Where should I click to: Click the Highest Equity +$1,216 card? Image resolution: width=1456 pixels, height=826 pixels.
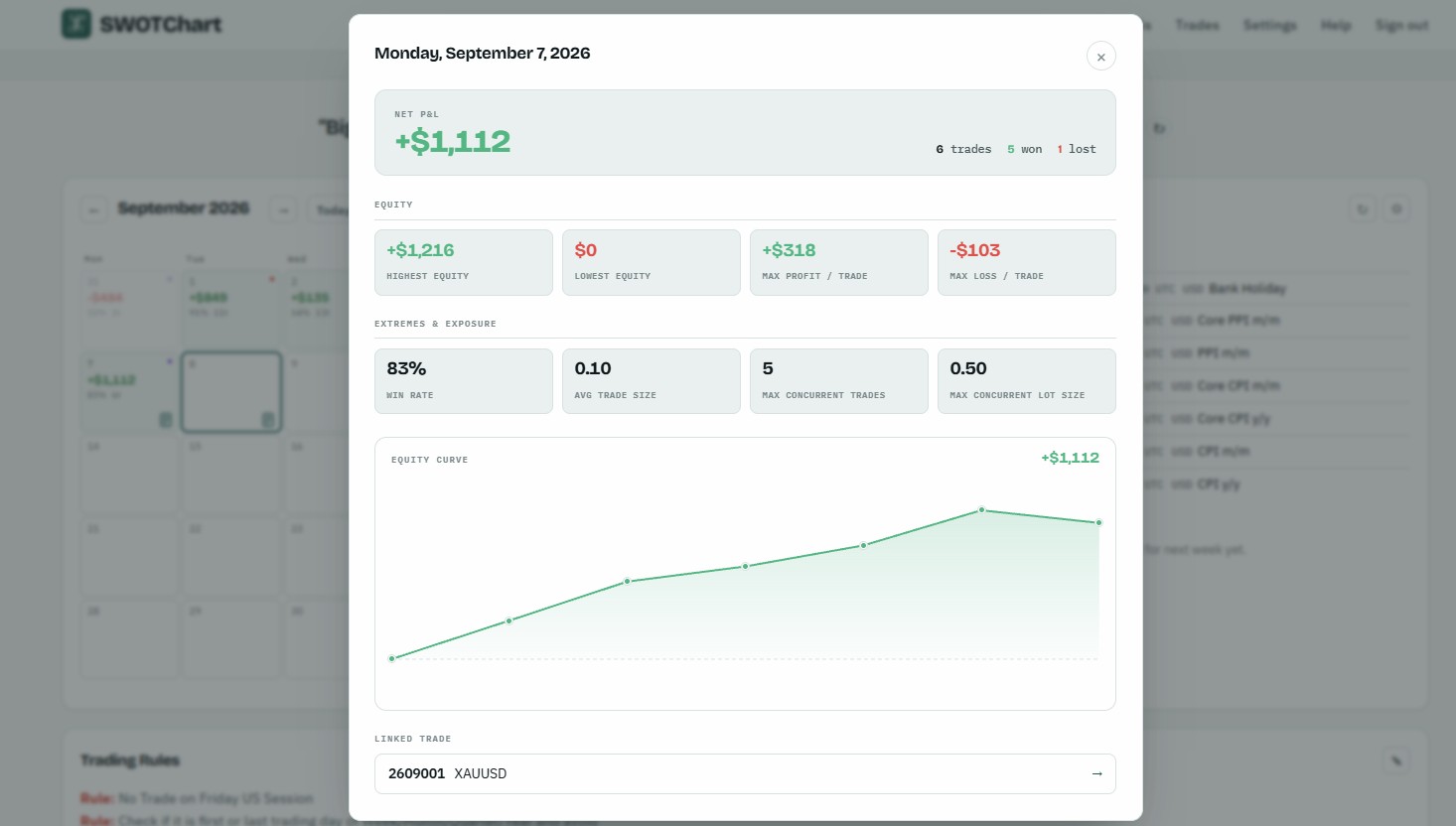click(x=464, y=262)
